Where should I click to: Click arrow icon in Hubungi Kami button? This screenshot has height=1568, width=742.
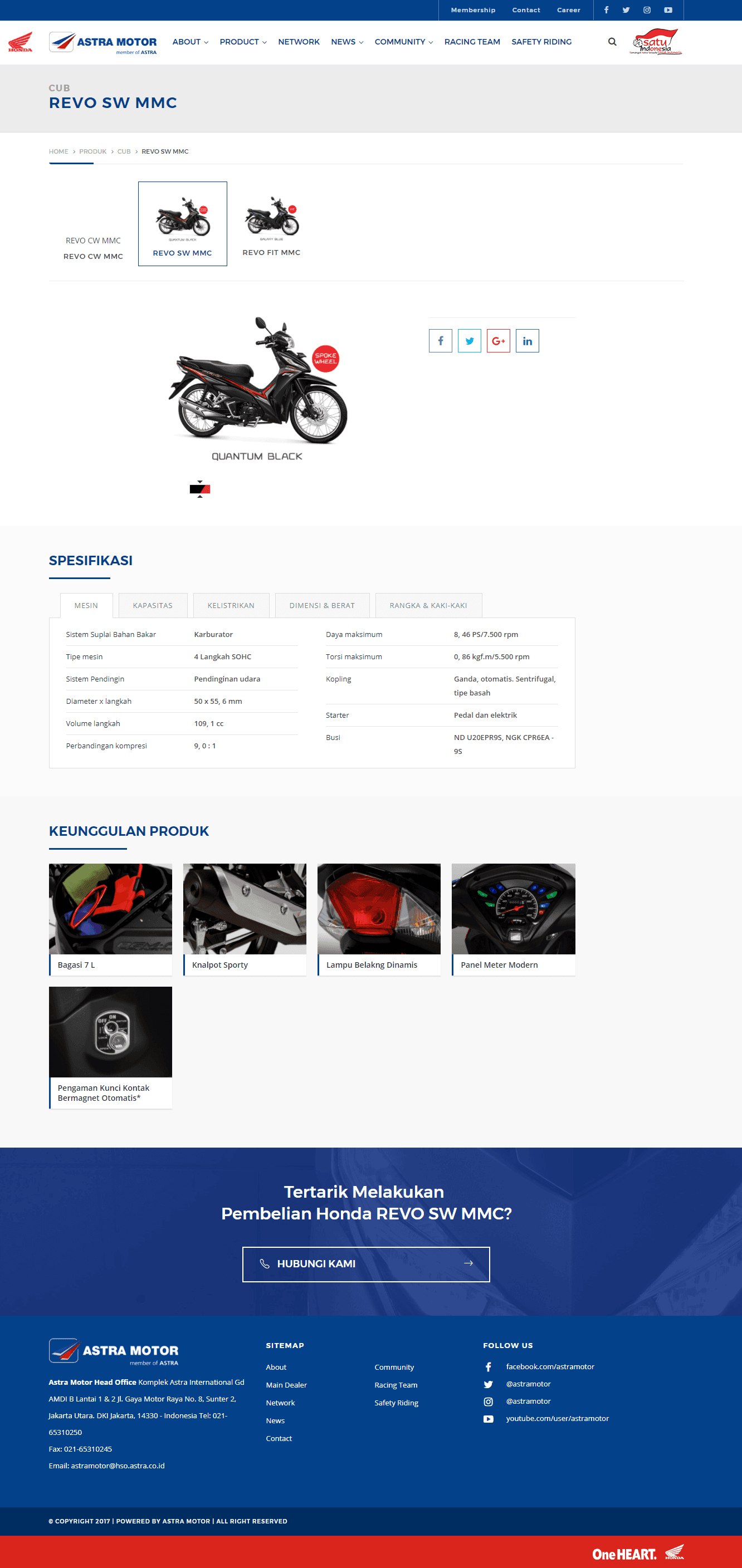coord(468,1263)
